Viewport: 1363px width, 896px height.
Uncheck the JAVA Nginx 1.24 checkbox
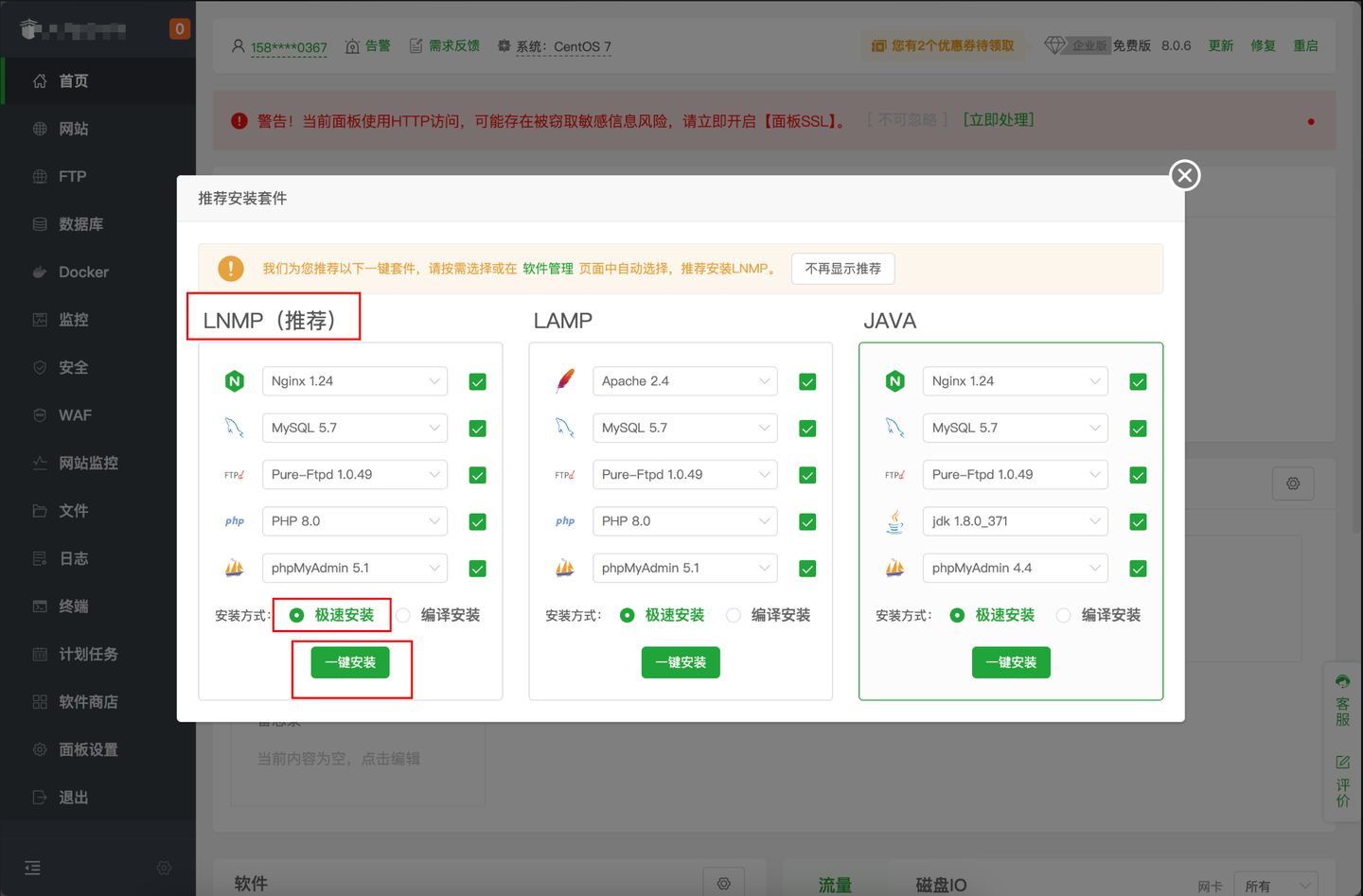click(1139, 381)
